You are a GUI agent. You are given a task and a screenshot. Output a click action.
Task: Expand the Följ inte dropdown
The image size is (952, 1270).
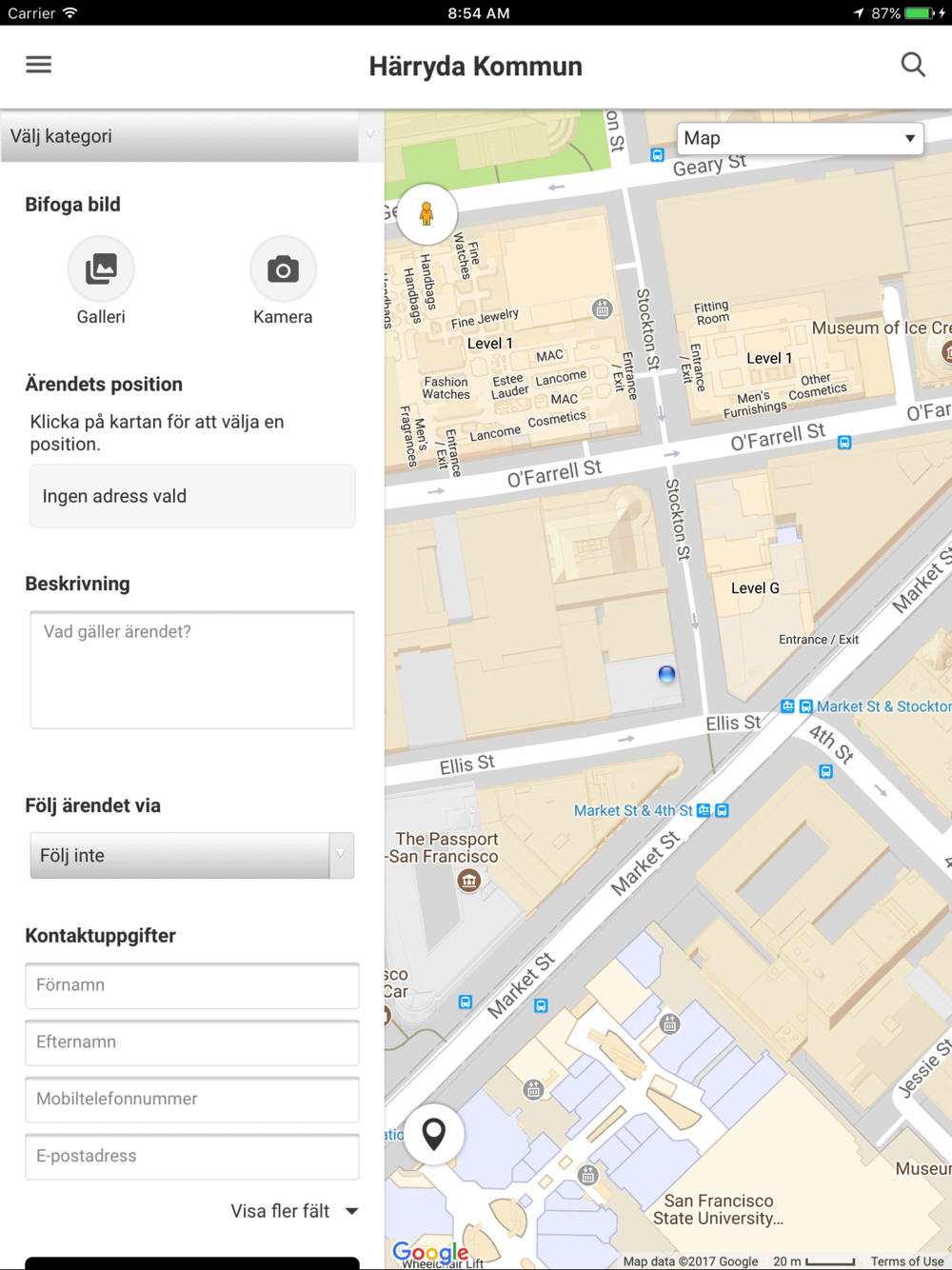coord(192,855)
